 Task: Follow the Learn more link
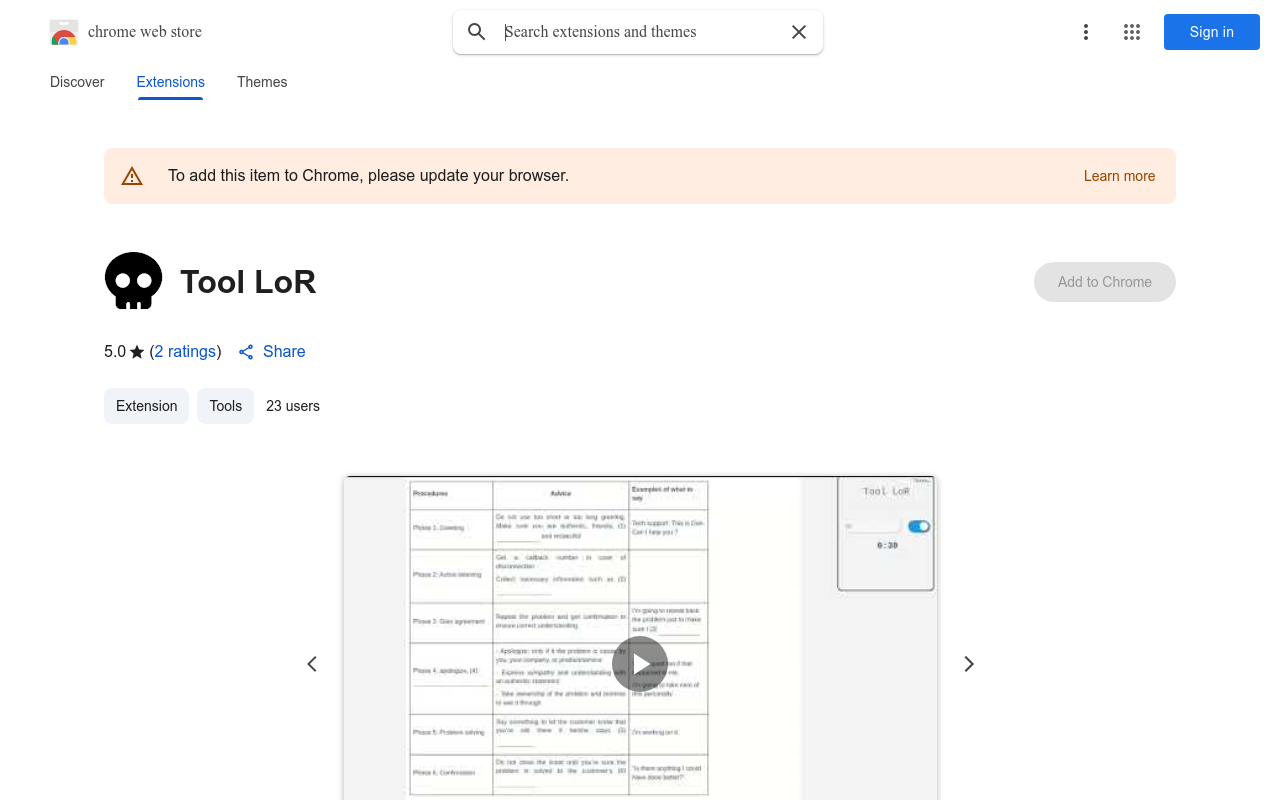(x=1119, y=176)
